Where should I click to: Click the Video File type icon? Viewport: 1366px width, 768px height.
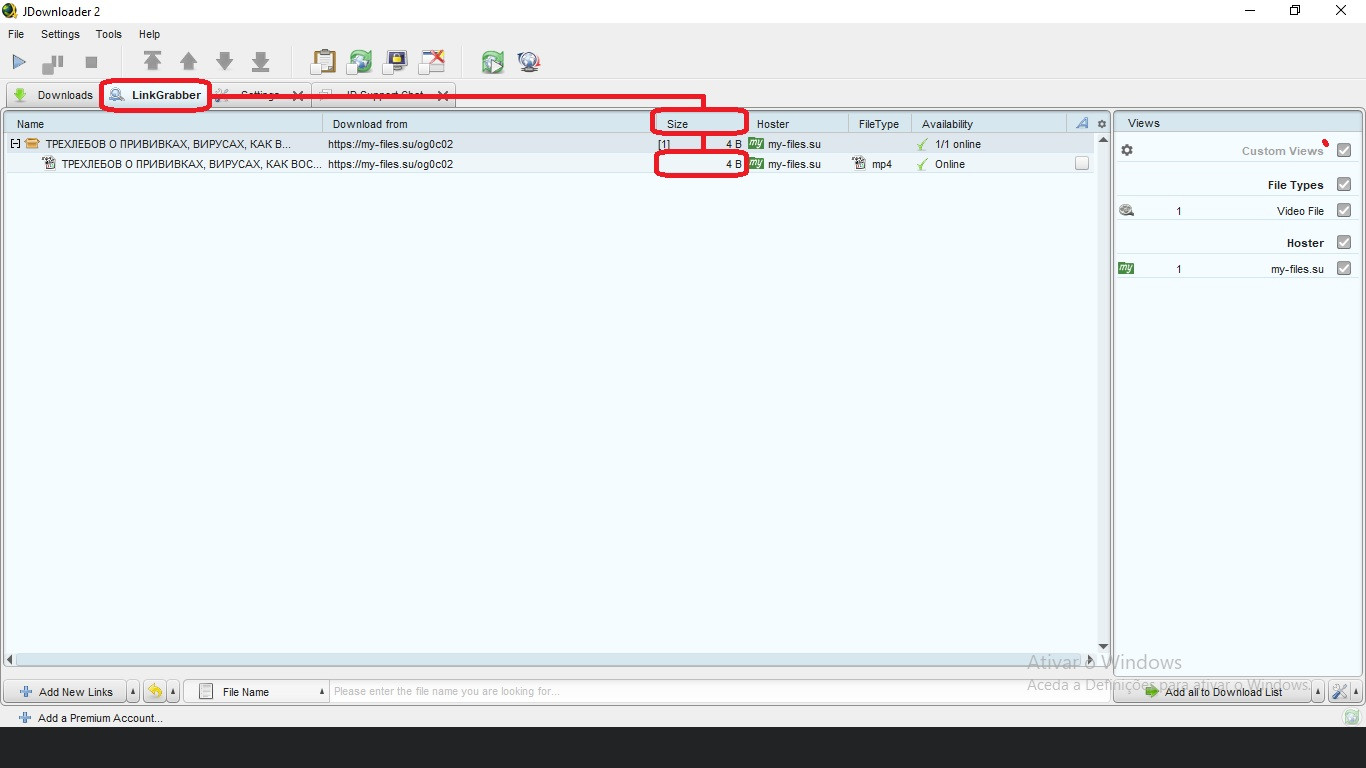coord(1127,211)
